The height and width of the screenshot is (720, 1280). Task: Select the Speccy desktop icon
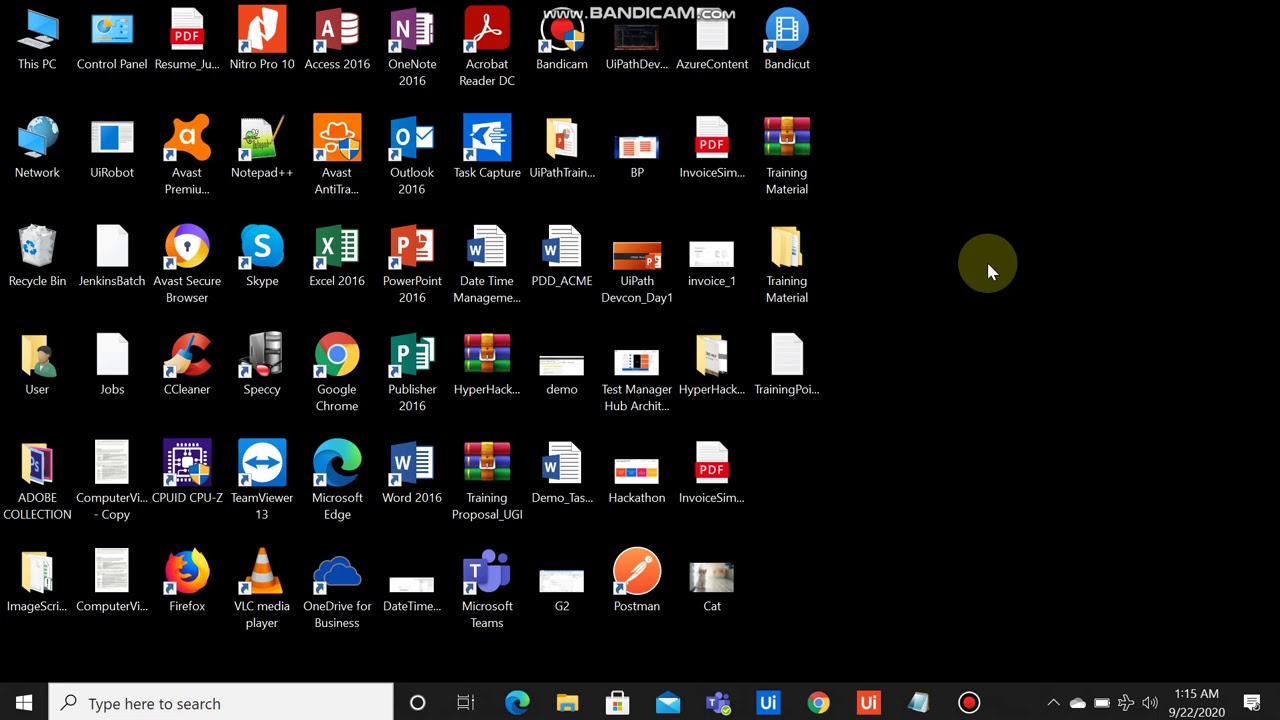pyautogui.click(x=262, y=365)
